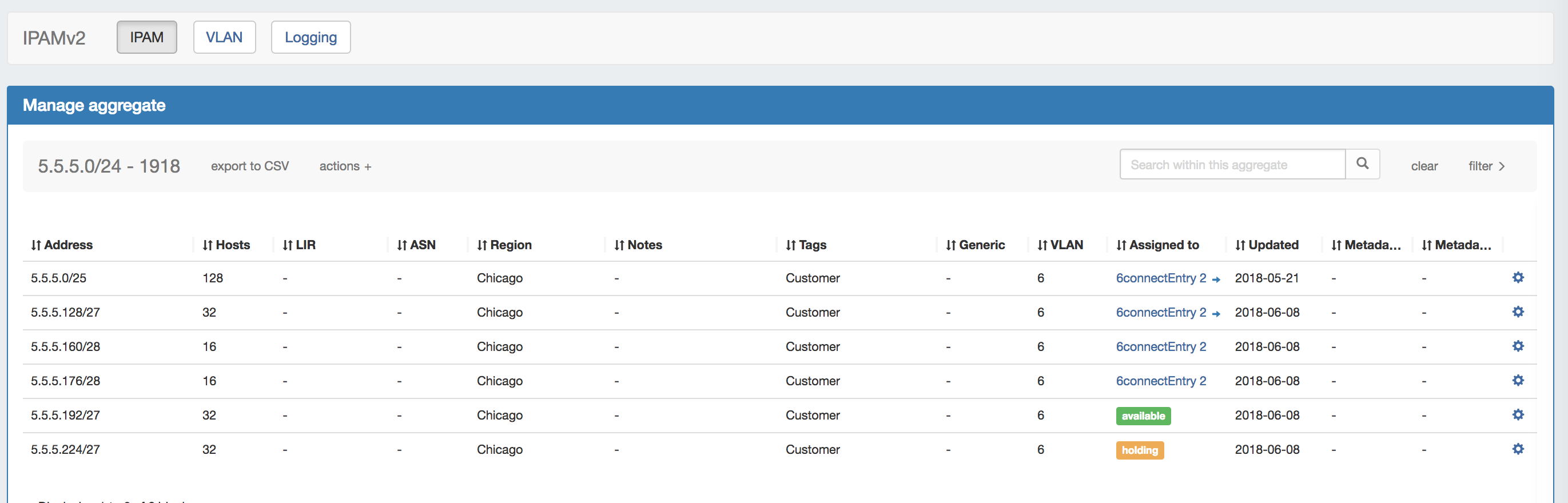Focus the Search within this aggregate field
The width and height of the screenshot is (1568, 503).
(x=1231, y=164)
